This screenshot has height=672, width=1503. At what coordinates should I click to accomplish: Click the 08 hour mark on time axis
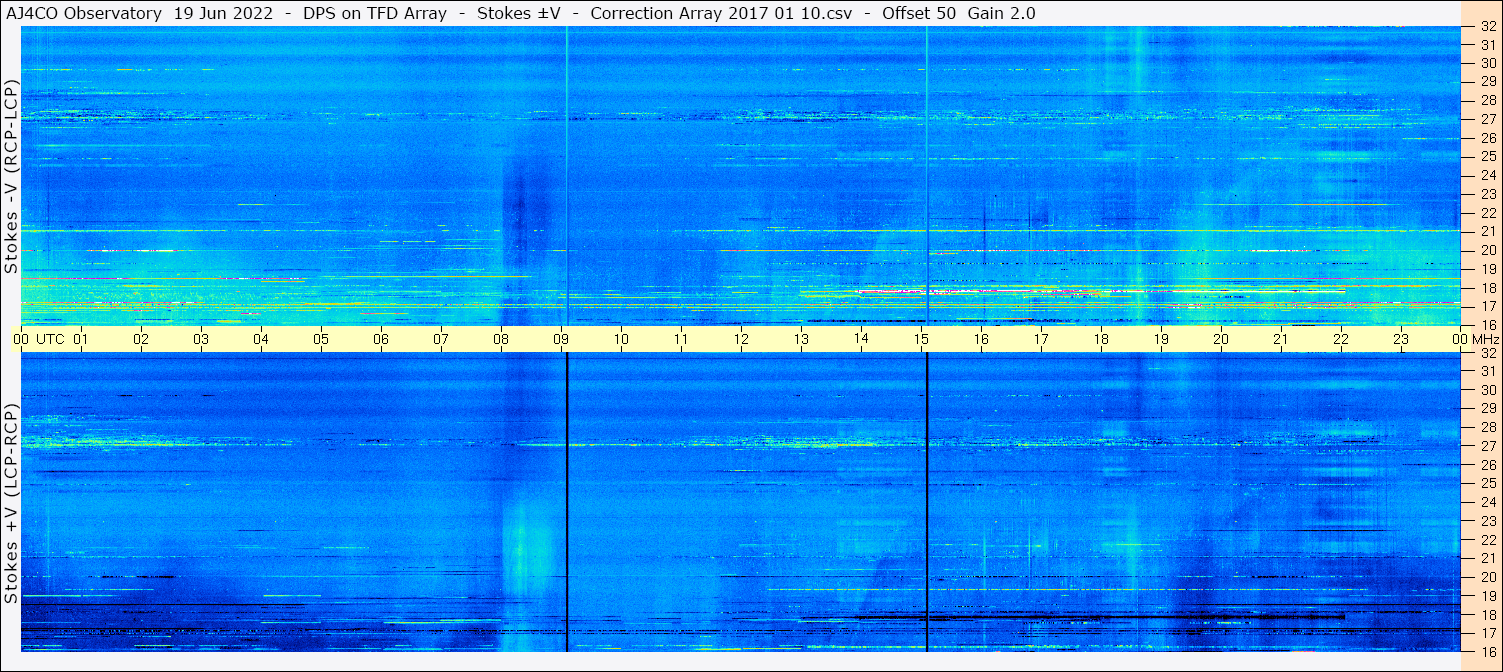(x=501, y=339)
